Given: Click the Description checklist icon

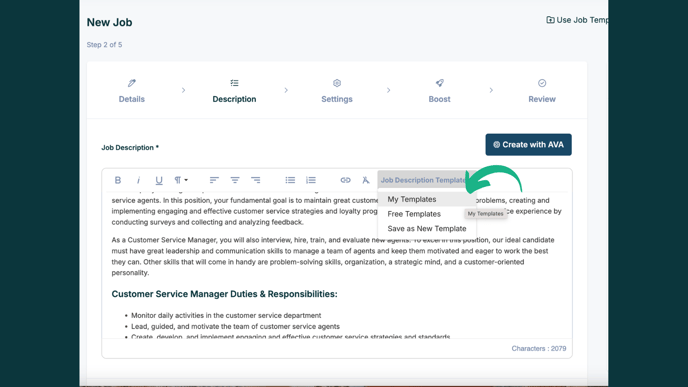Looking at the screenshot, I should 234,83.
